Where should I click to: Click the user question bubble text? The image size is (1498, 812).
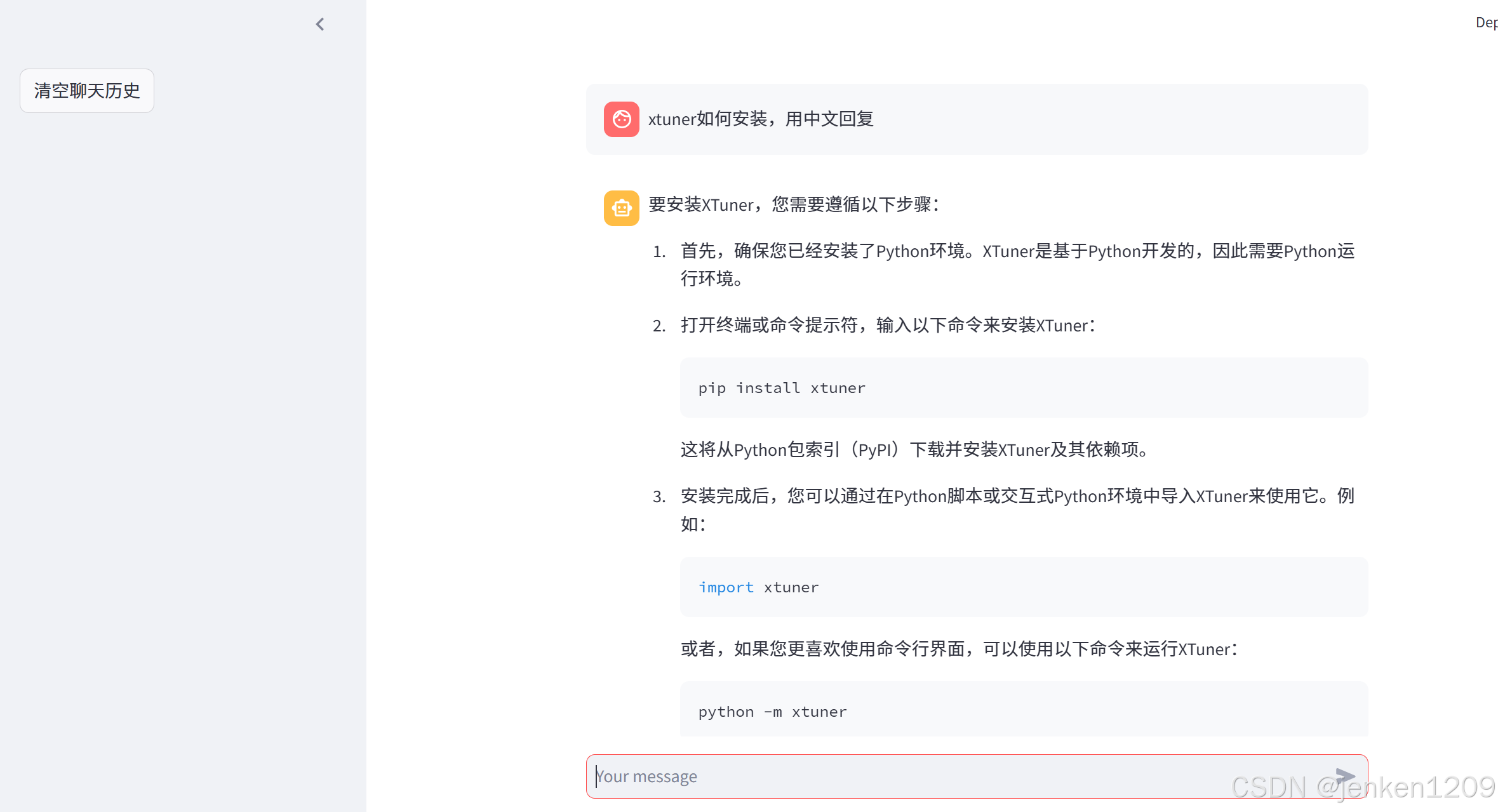(x=760, y=119)
